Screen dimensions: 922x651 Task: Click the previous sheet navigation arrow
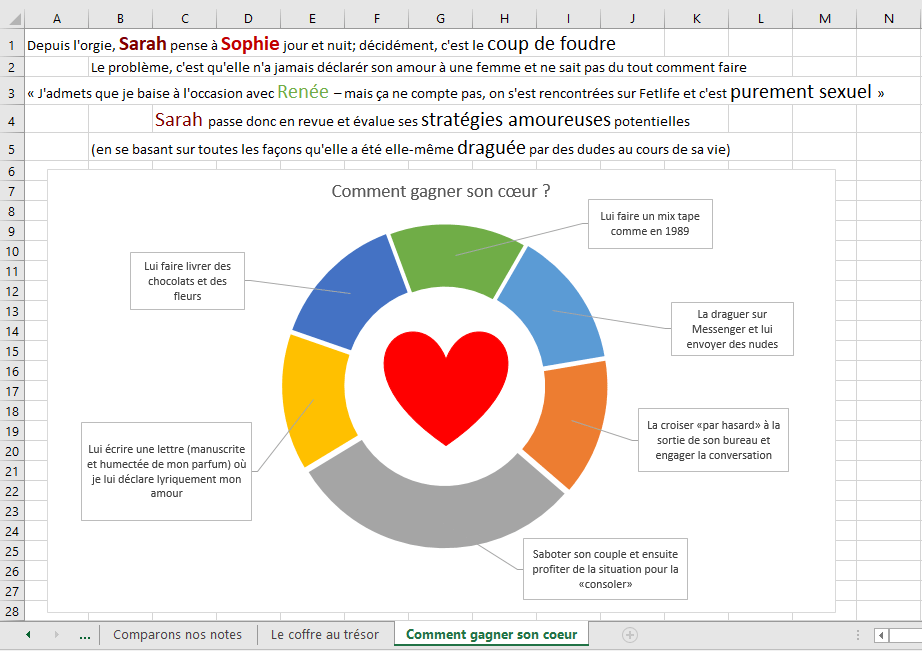coord(28,635)
